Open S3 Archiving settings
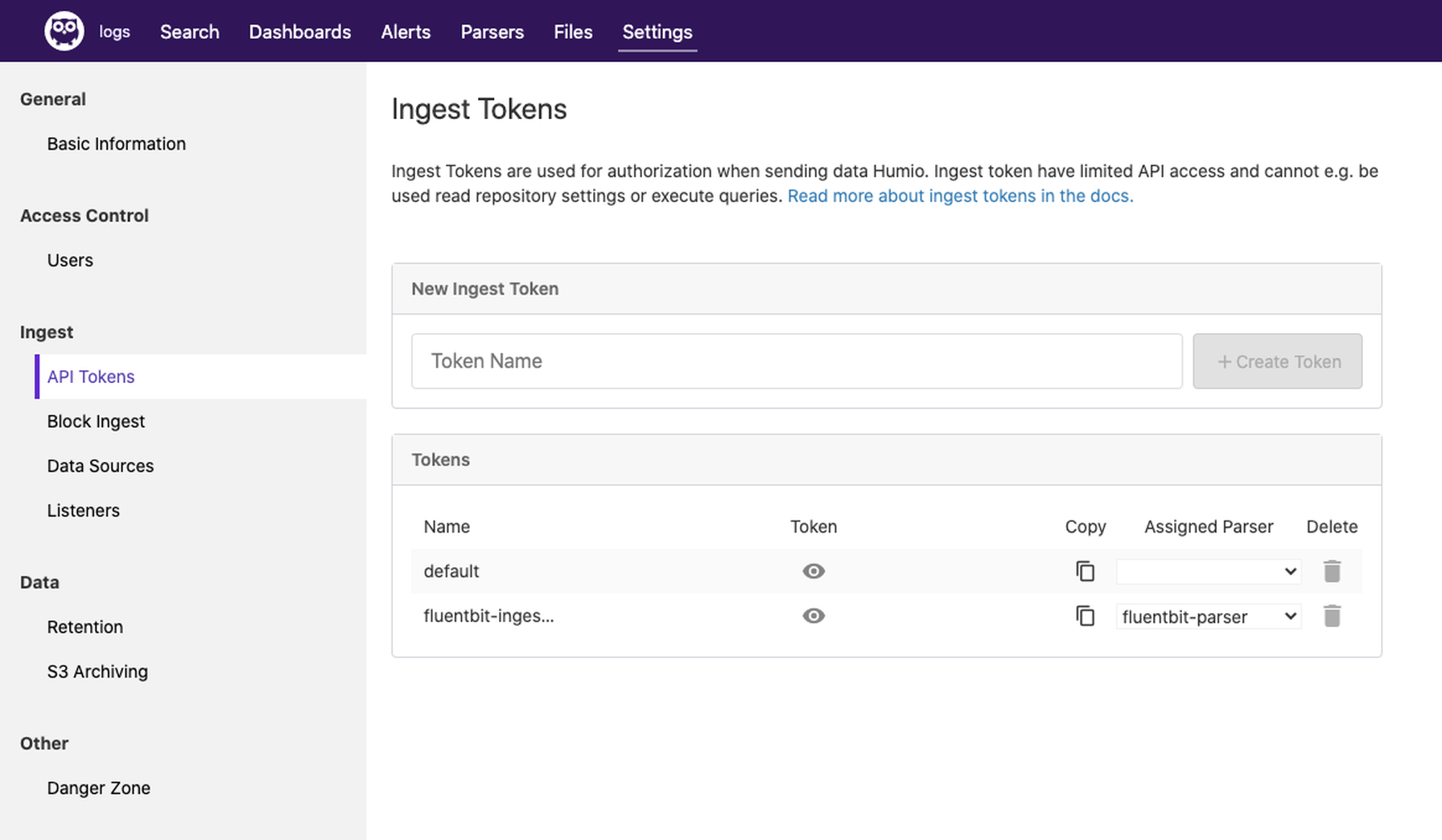 [97, 671]
